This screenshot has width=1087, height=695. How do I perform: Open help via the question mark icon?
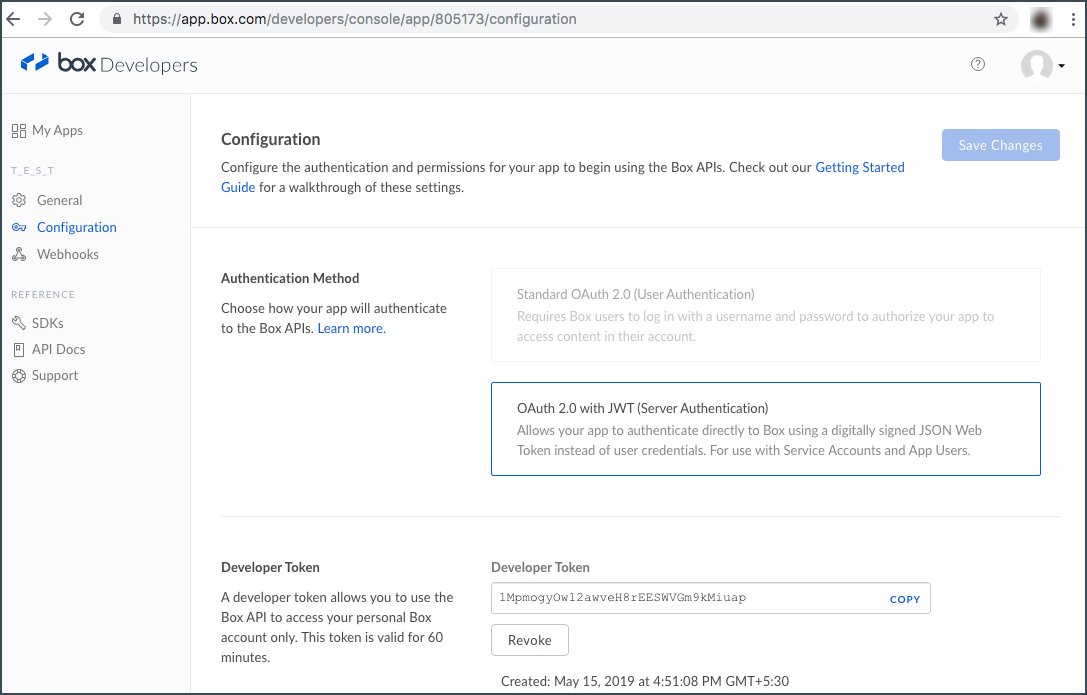click(977, 64)
